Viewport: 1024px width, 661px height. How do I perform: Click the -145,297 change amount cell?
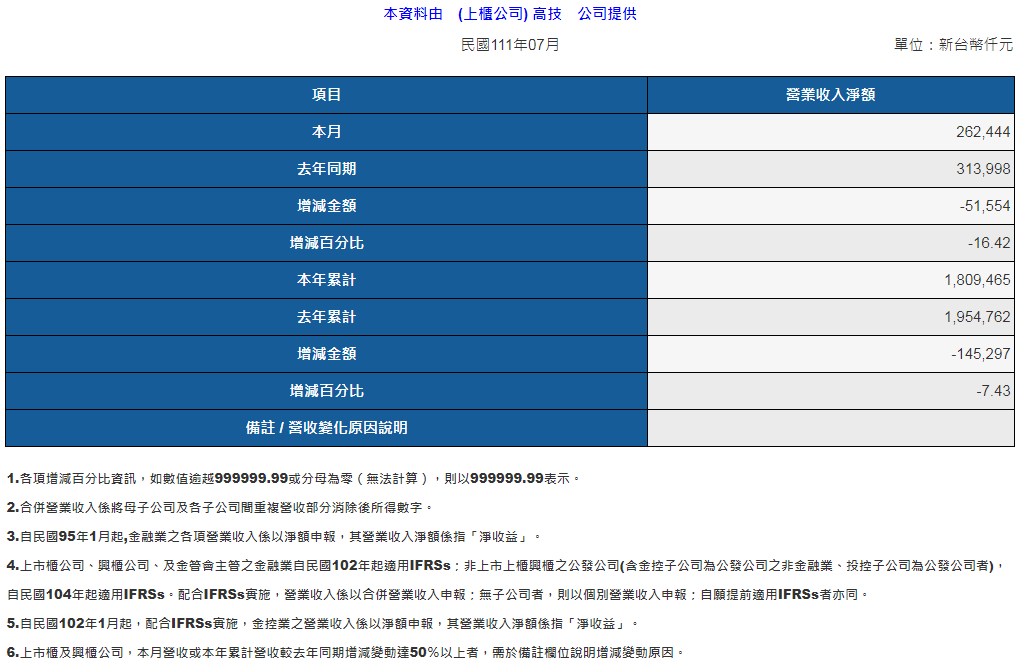tap(981, 354)
